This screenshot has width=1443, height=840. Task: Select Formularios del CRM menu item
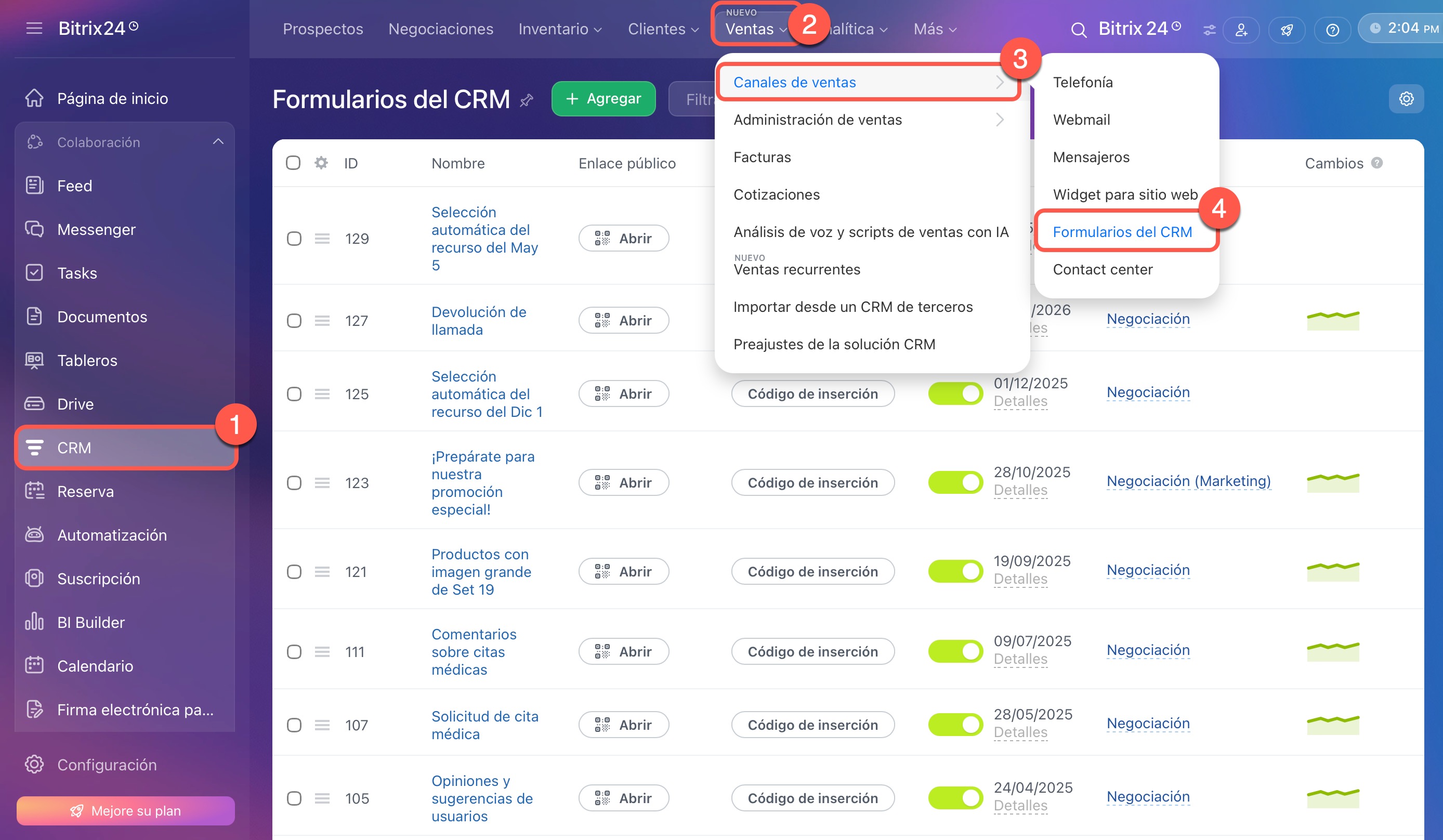1122,232
